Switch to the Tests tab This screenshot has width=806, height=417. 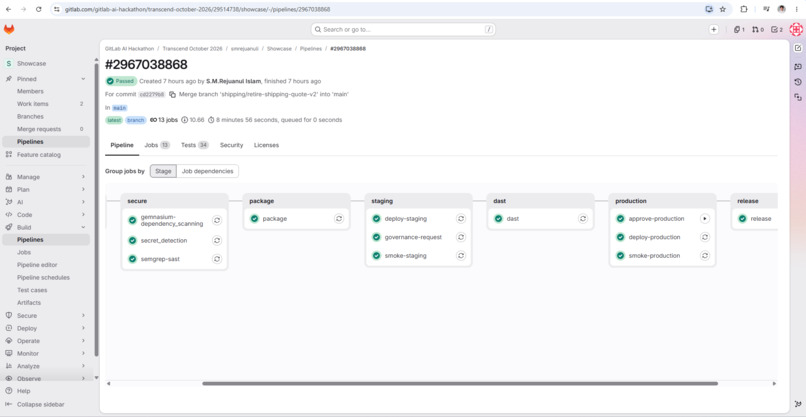pos(194,145)
